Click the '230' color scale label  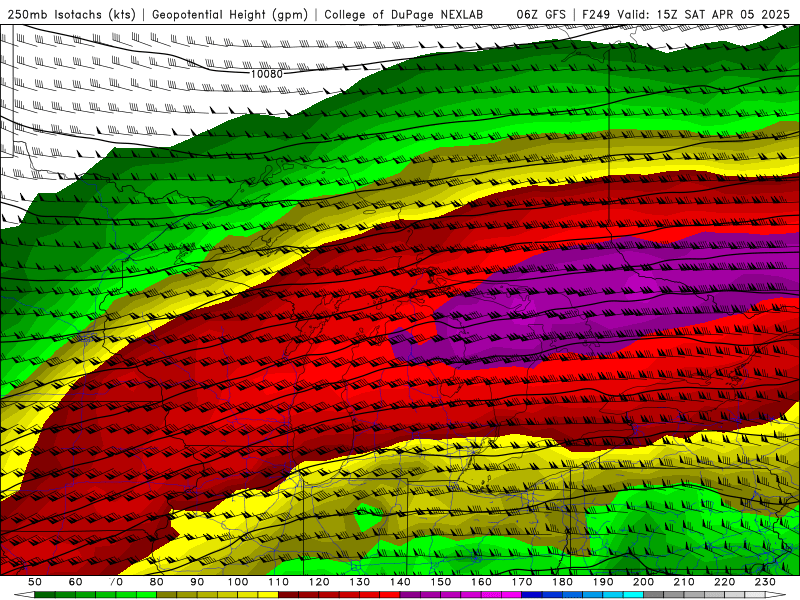(765, 582)
